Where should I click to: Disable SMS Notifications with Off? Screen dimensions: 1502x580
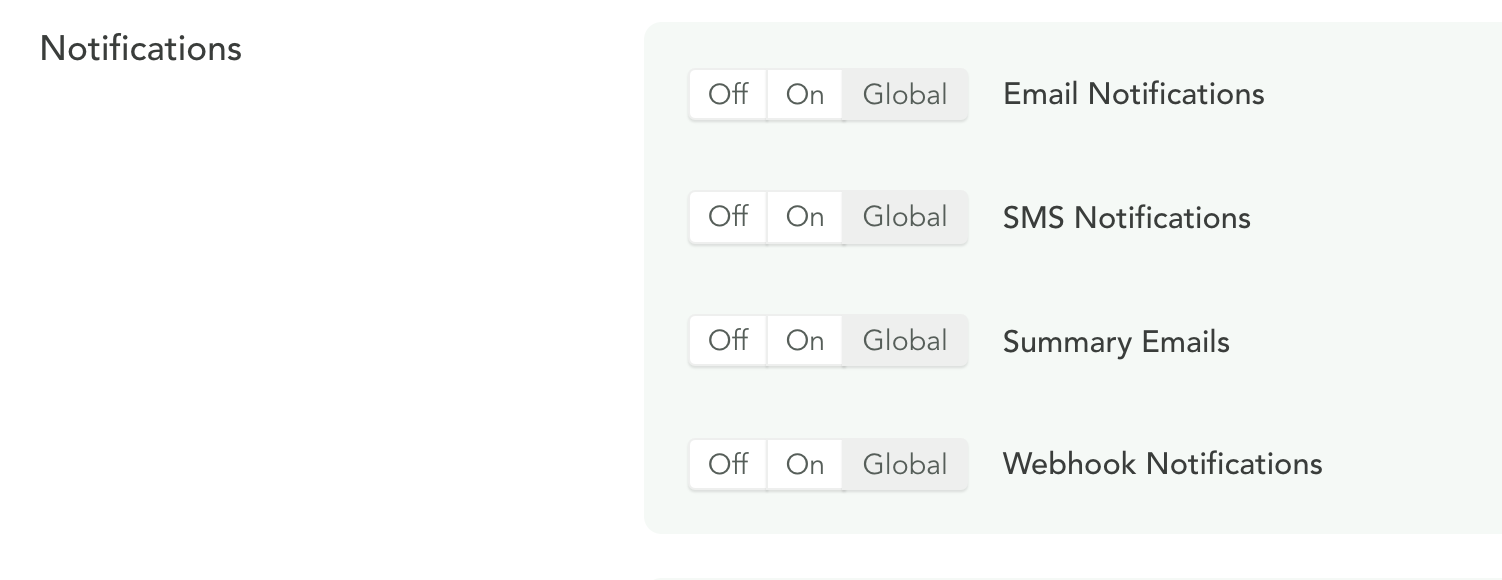click(x=728, y=217)
